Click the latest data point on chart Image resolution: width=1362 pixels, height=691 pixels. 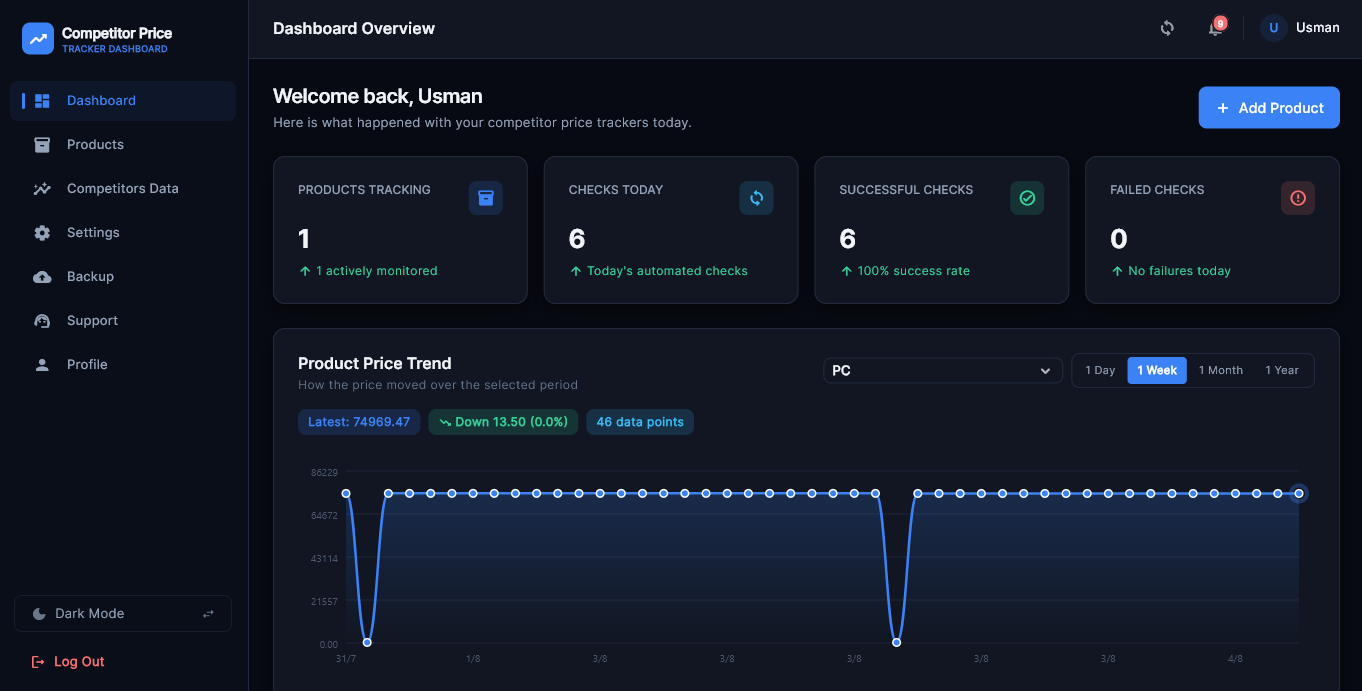[1298, 493]
